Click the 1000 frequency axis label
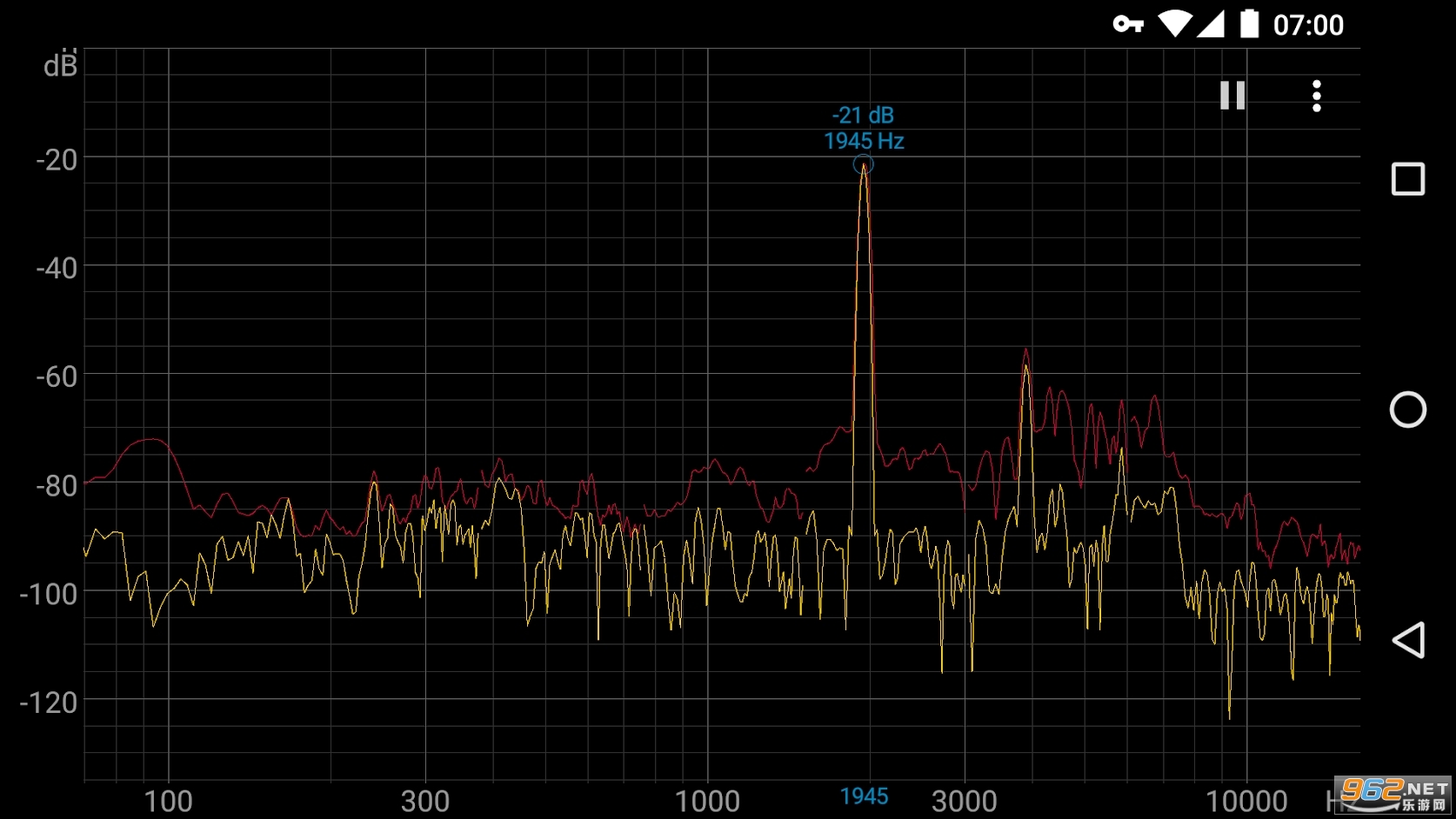This screenshot has width=1456, height=819. pyautogui.click(x=707, y=801)
